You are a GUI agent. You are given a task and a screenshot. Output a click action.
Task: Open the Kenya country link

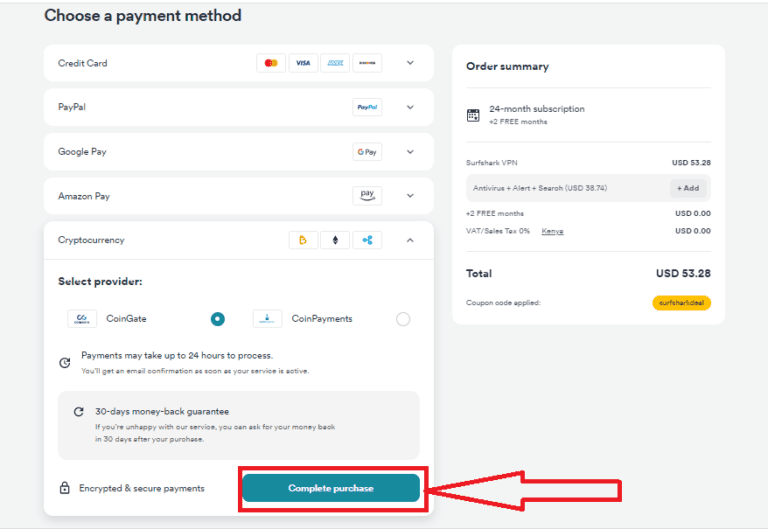[552, 231]
